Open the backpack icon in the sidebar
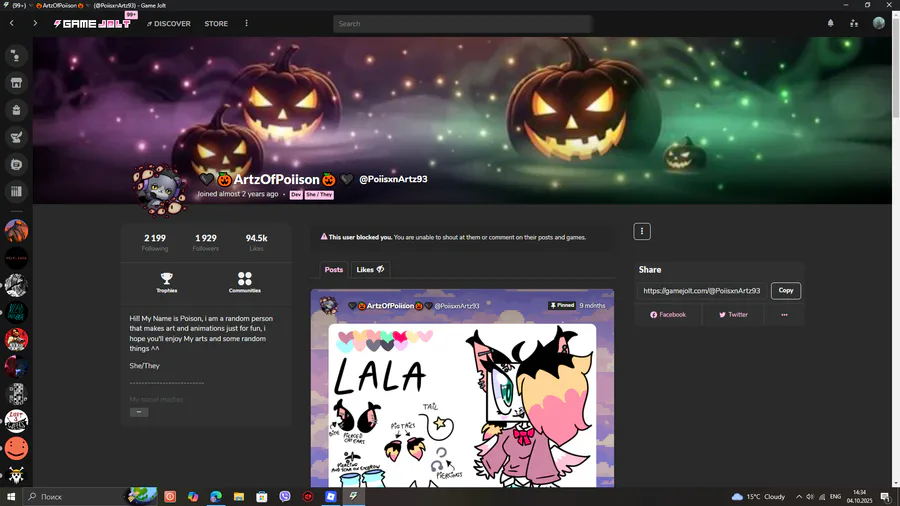The width and height of the screenshot is (900, 506). (x=16, y=110)
